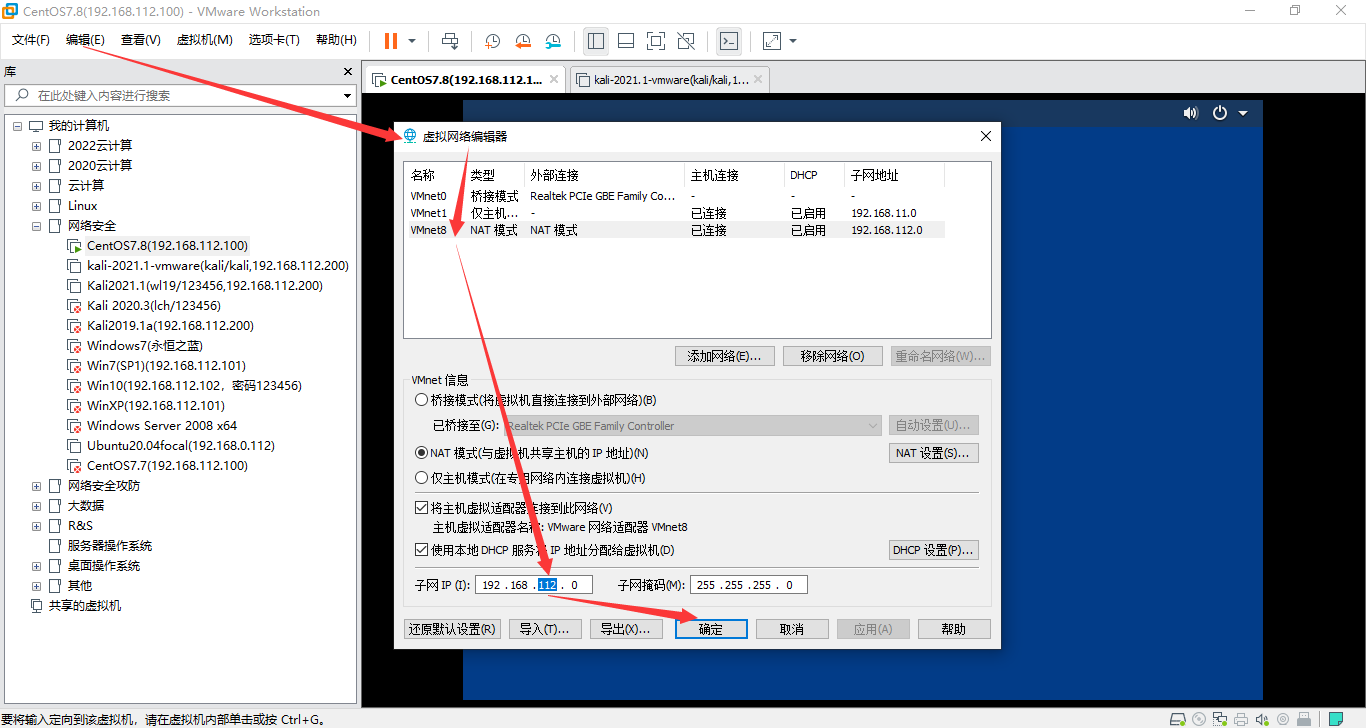Select the NAT 模式 radio button
The image size is (1366, 728).
click(x=422, y=453)
